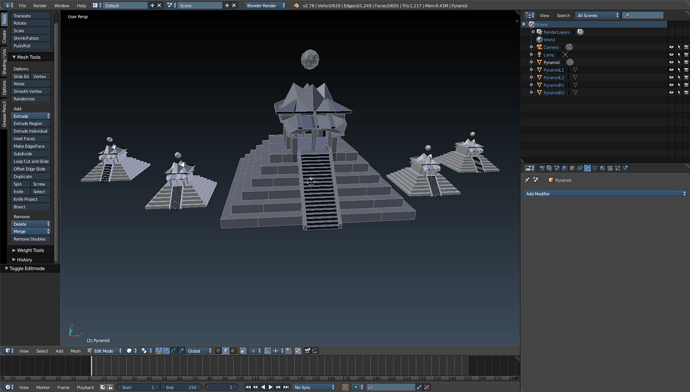Jump to the timeline end frame

[286, 387]
